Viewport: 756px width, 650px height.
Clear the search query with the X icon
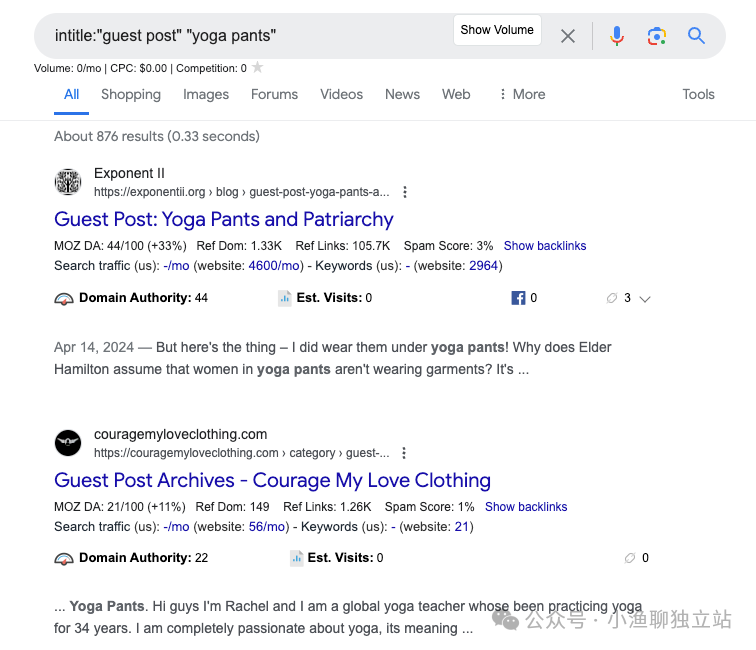tap(568, 36)
